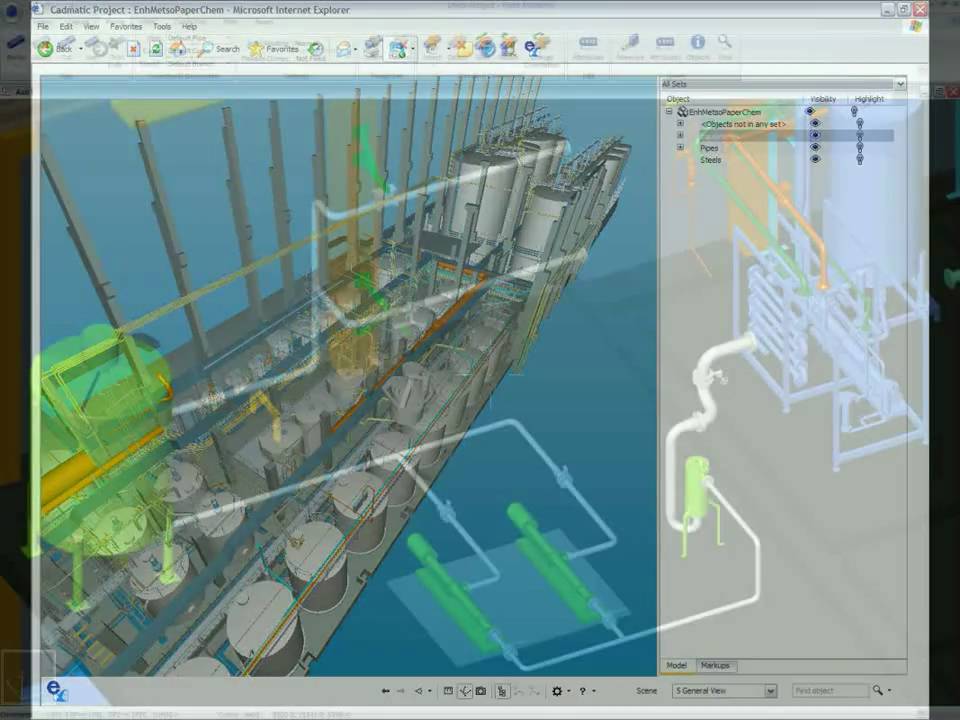Open the Scene '5 General View' dropdown
960x720 pixels.
pos(724,691)
